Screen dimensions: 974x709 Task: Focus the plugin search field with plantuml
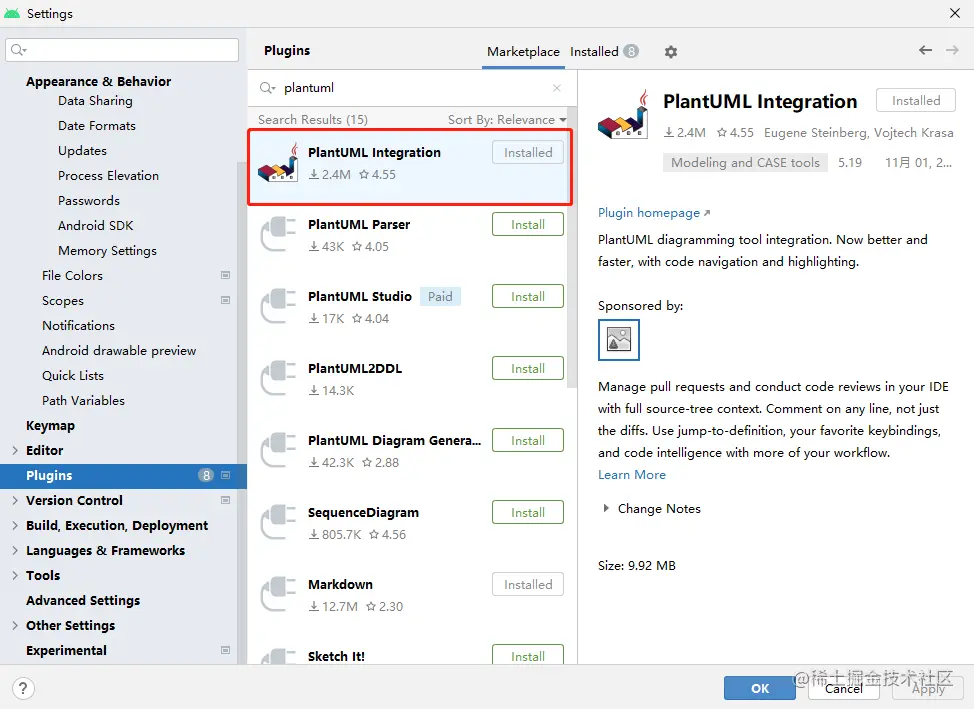(x=410, y=88)
